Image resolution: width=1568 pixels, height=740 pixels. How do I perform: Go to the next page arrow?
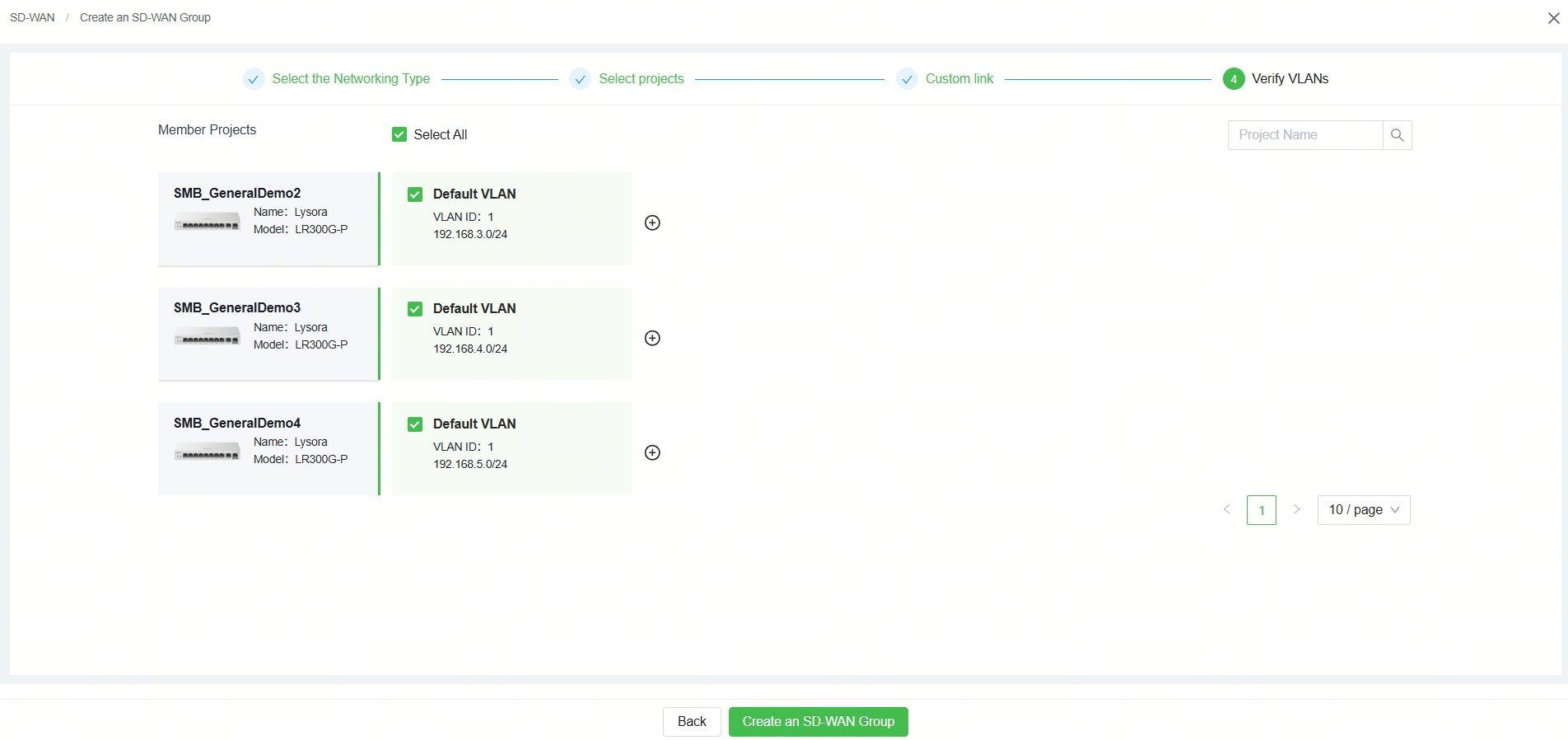[1296, 509]
